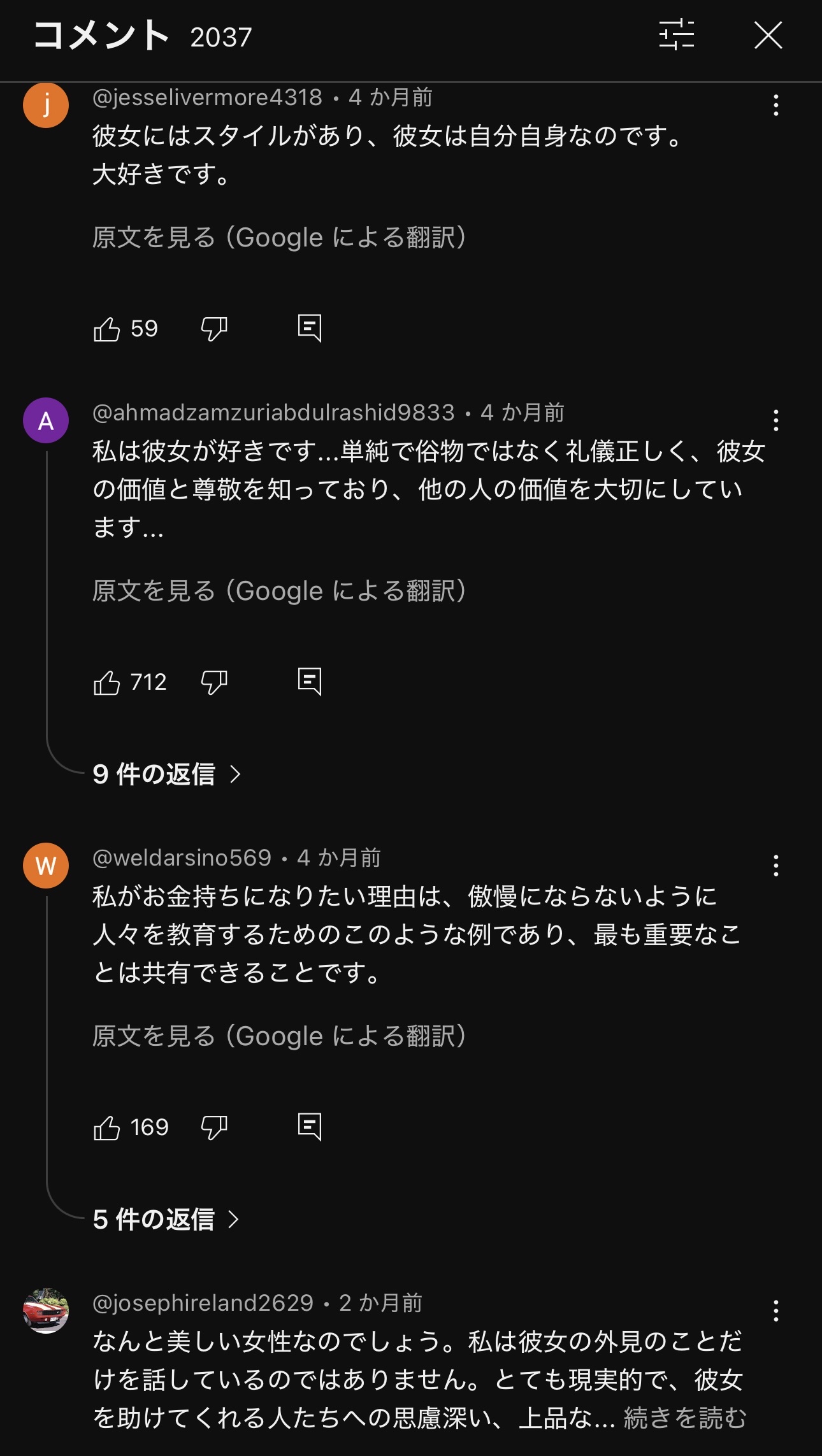Open more options for @weldarsino569 comment
The width and height of the screenshot is (822, 1456).
point(775,866)
